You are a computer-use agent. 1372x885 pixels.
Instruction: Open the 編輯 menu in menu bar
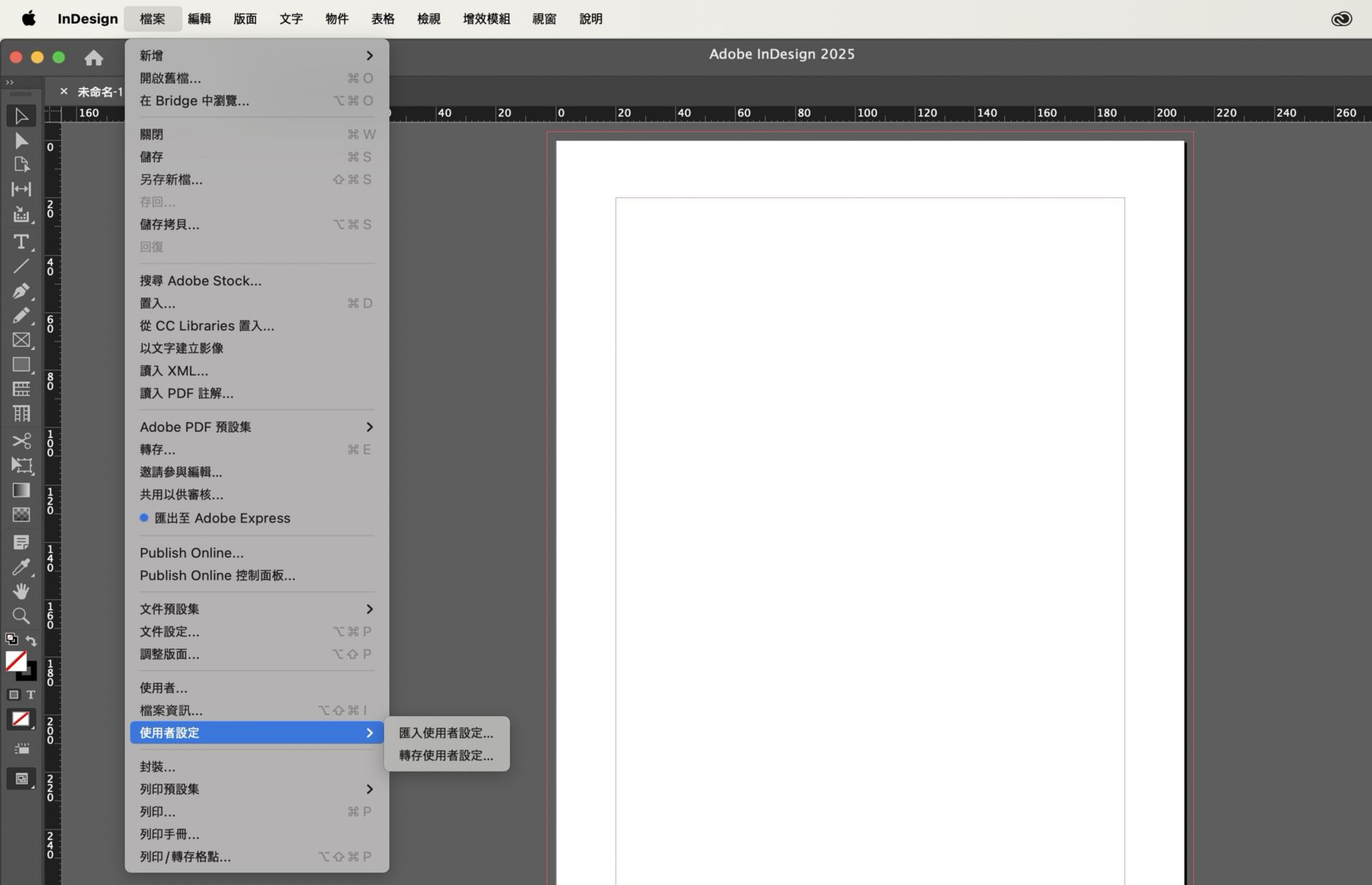pyautogui.click(x=199, y=19)
